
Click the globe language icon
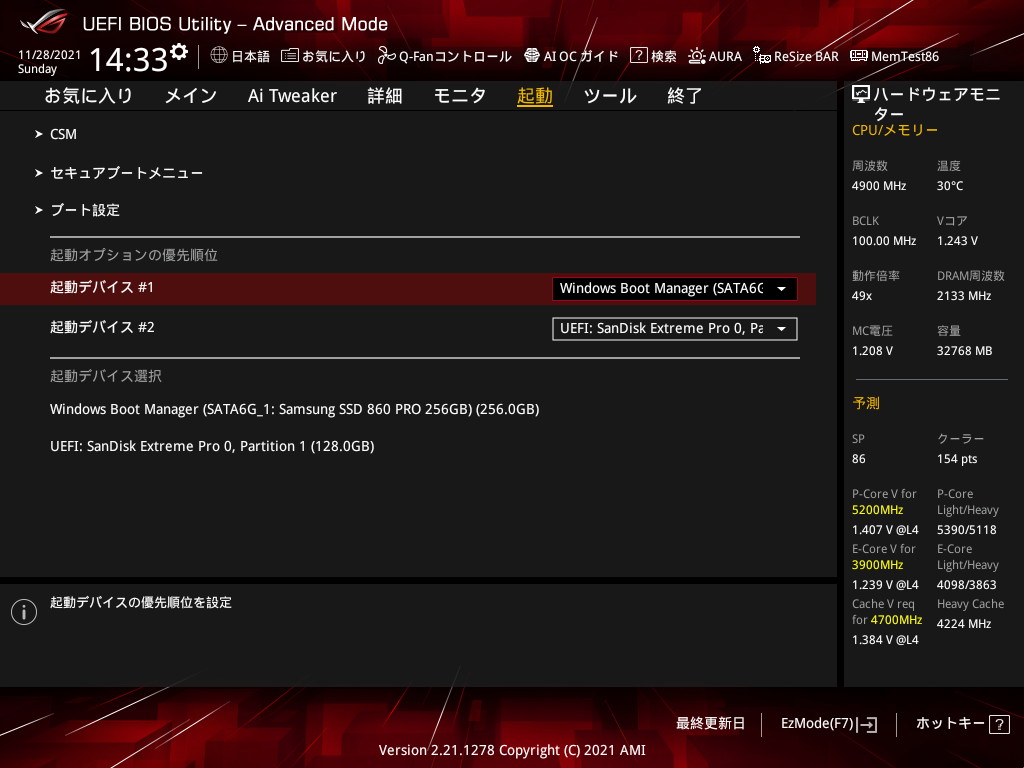coord(219,56)
